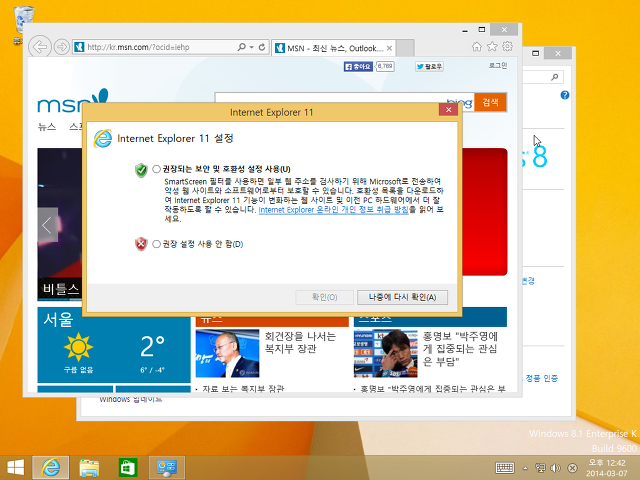Click the 정품 인증 link in back window
Viewport: 640px width, 480px height.
pos(542,378)
